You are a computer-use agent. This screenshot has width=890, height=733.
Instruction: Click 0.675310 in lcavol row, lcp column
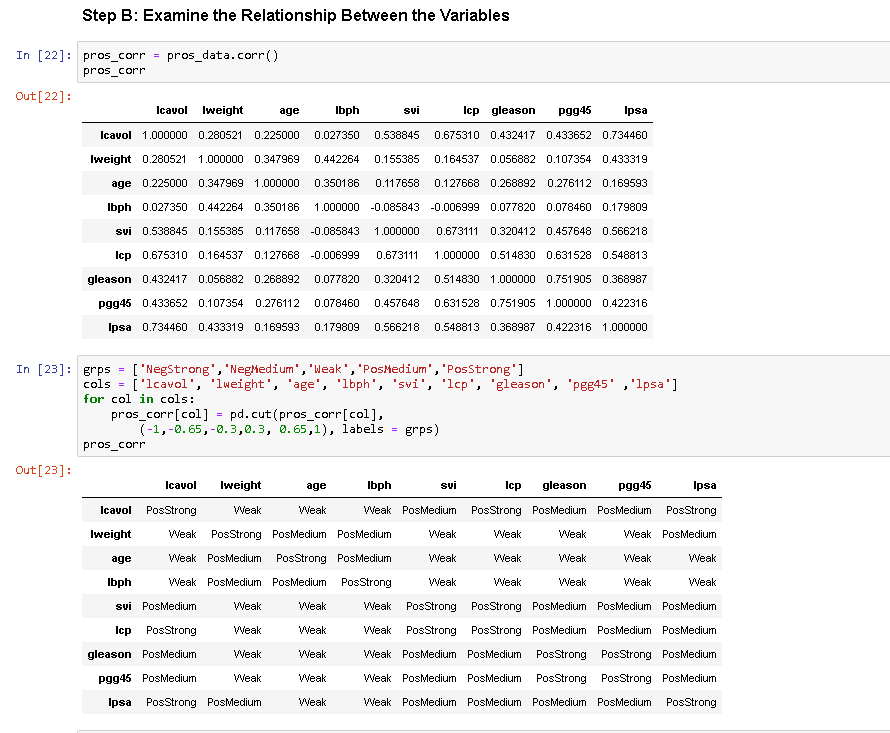pyautogui.click(x=457, y=135)
